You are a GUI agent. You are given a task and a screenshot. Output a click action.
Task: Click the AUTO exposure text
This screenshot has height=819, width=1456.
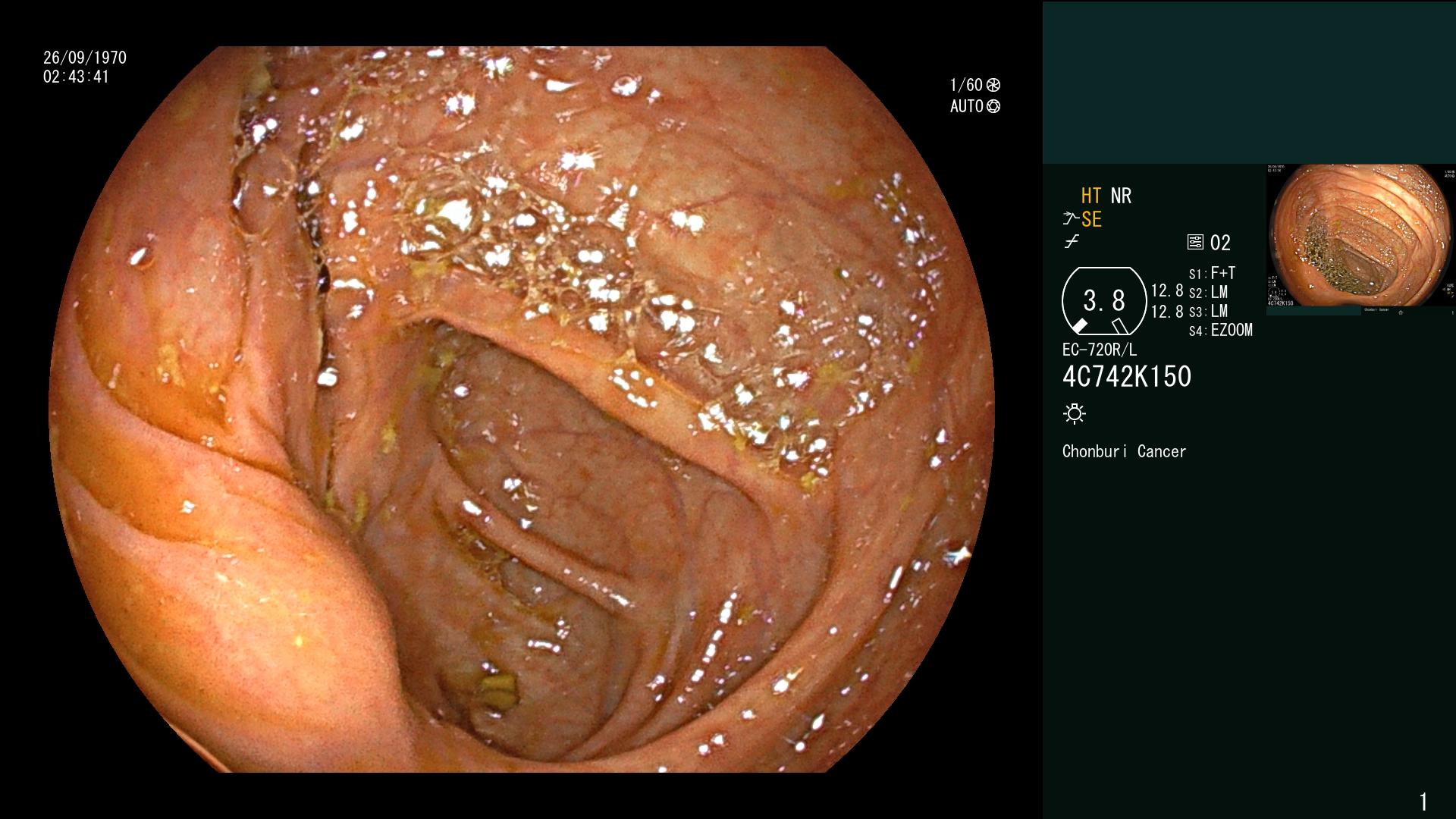(967, 106)
